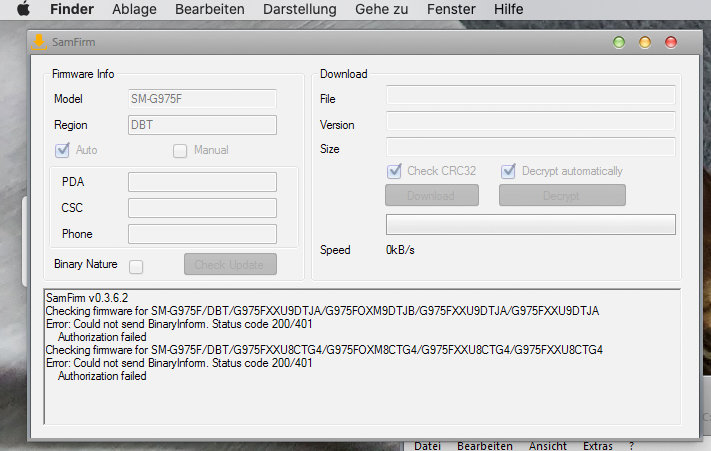The width and height of the screenshot is (711, 451).
Task: Toggle Decrypt automatically checkbox
Action: [508, 171]
